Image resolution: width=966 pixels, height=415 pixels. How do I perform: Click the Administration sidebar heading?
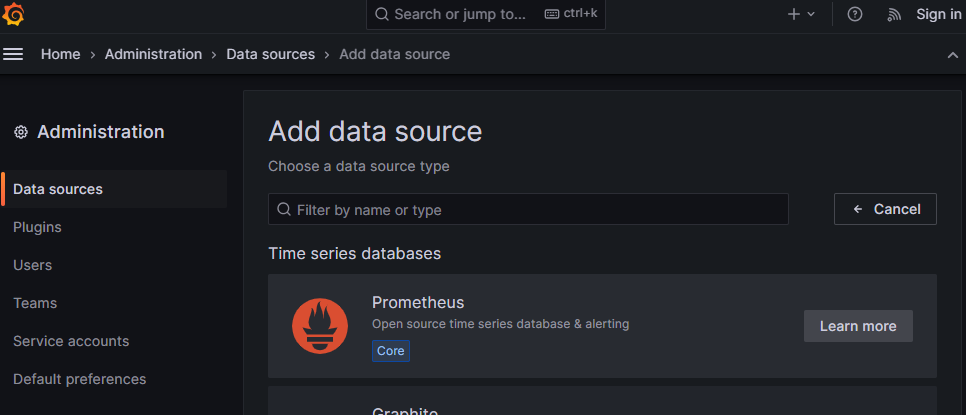101,132
